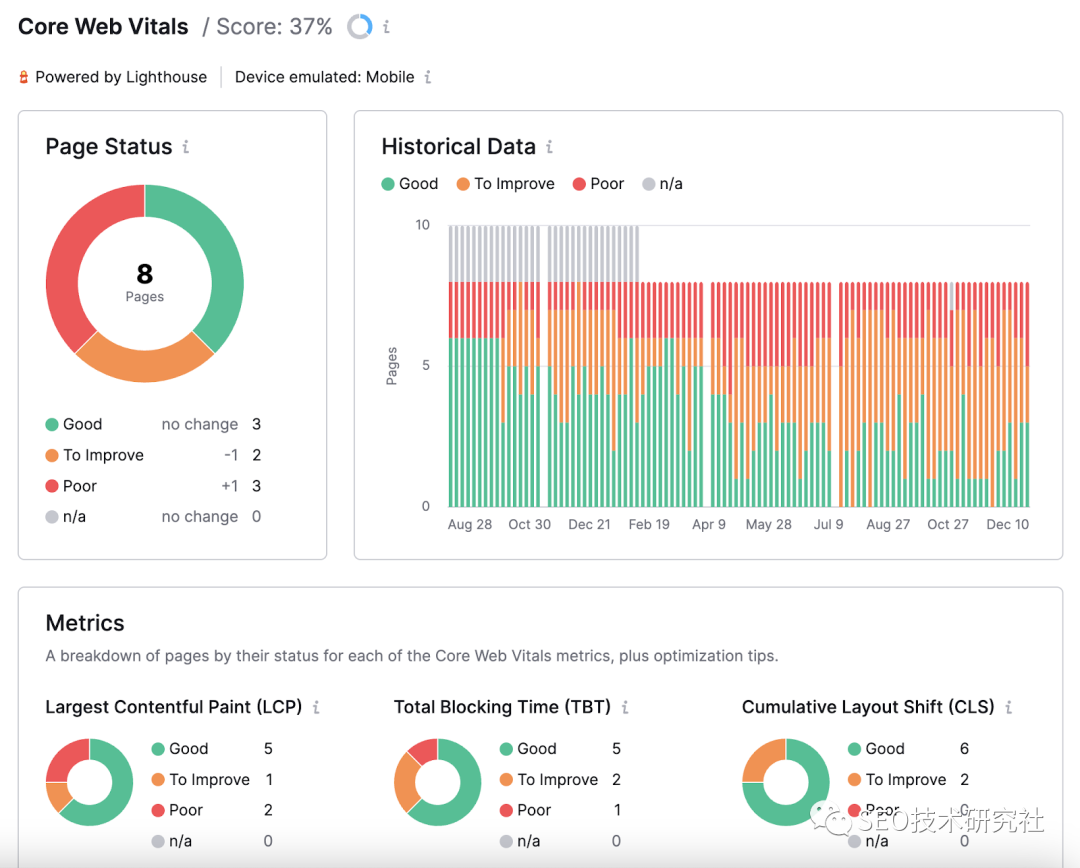Click info icon next to Core Web Vitals score
Screen dimensions: 1080x868
pos(387,27)
